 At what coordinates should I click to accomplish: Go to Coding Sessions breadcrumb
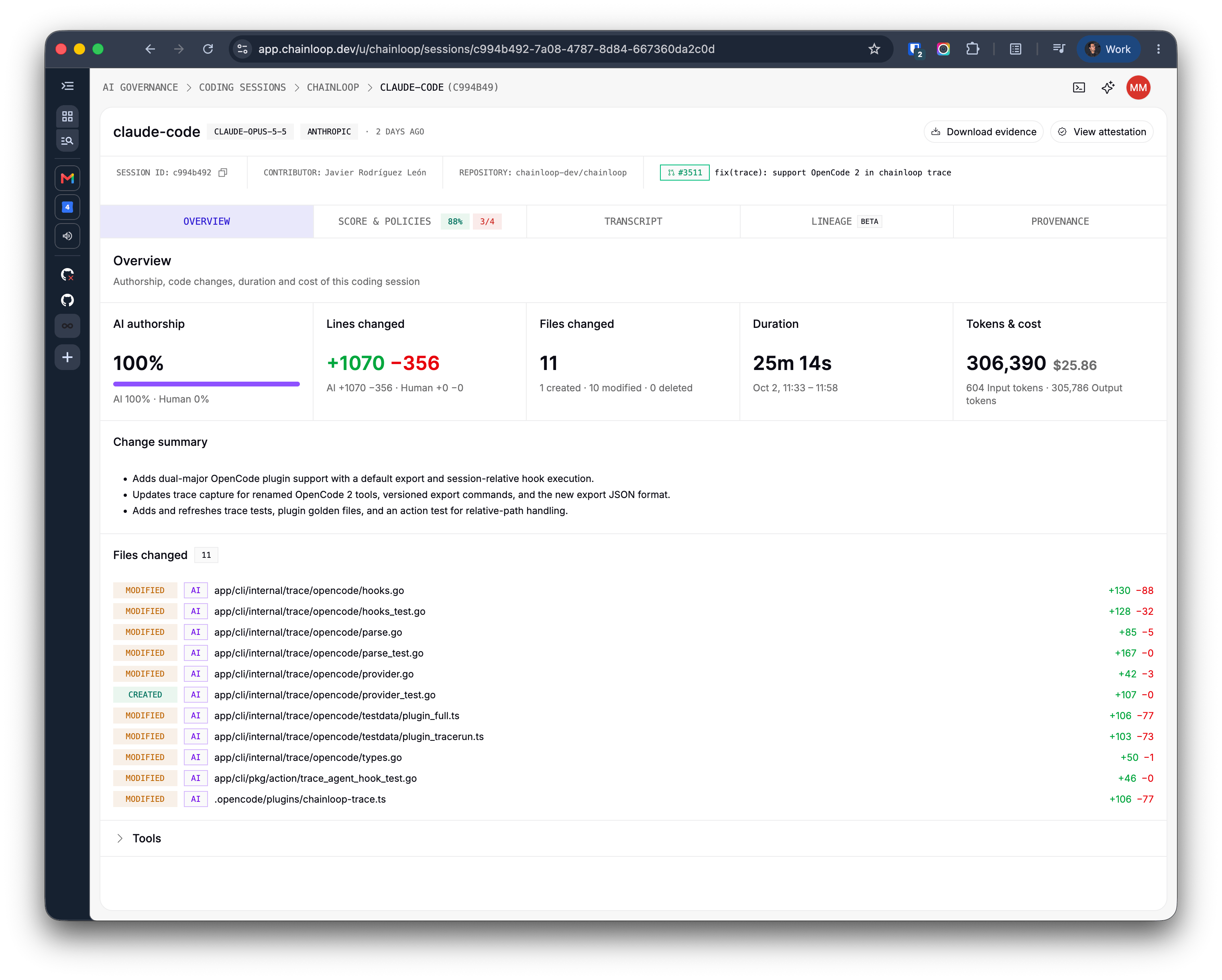click(x=242, y=87)
